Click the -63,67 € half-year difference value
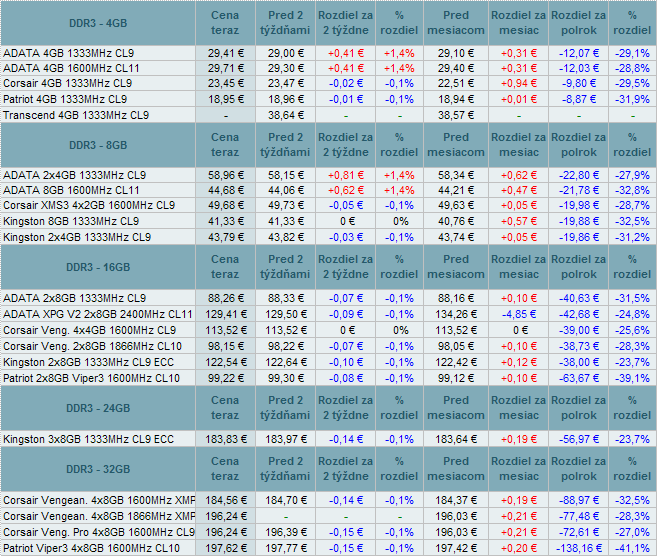Image resolution: width=657 pixels, height=556 pixels. 579,378
